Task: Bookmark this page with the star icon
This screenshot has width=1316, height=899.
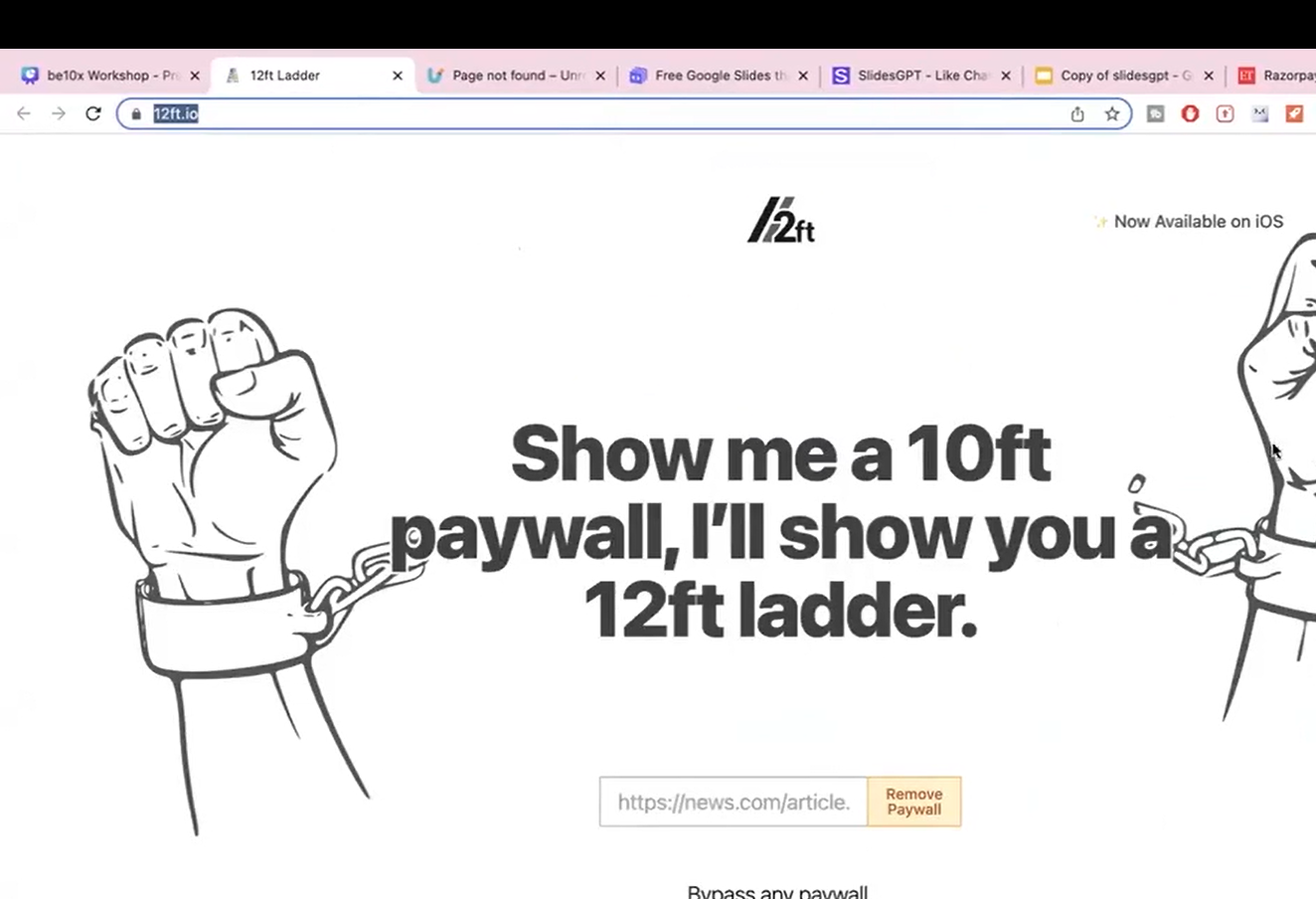Action: (1112, 114)
